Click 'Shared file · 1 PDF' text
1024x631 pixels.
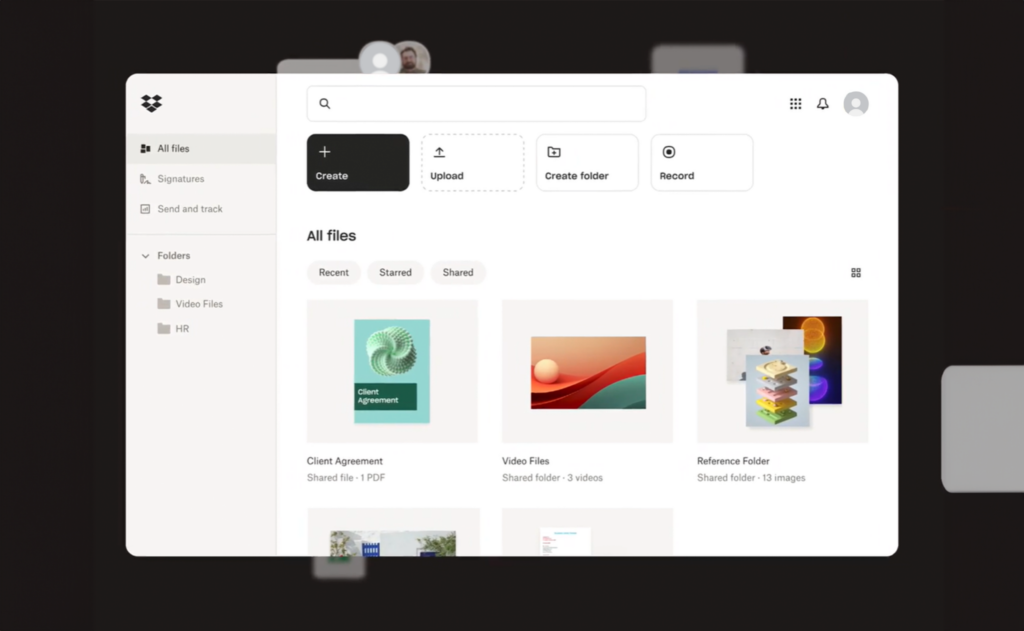click(x=346, y=477)
